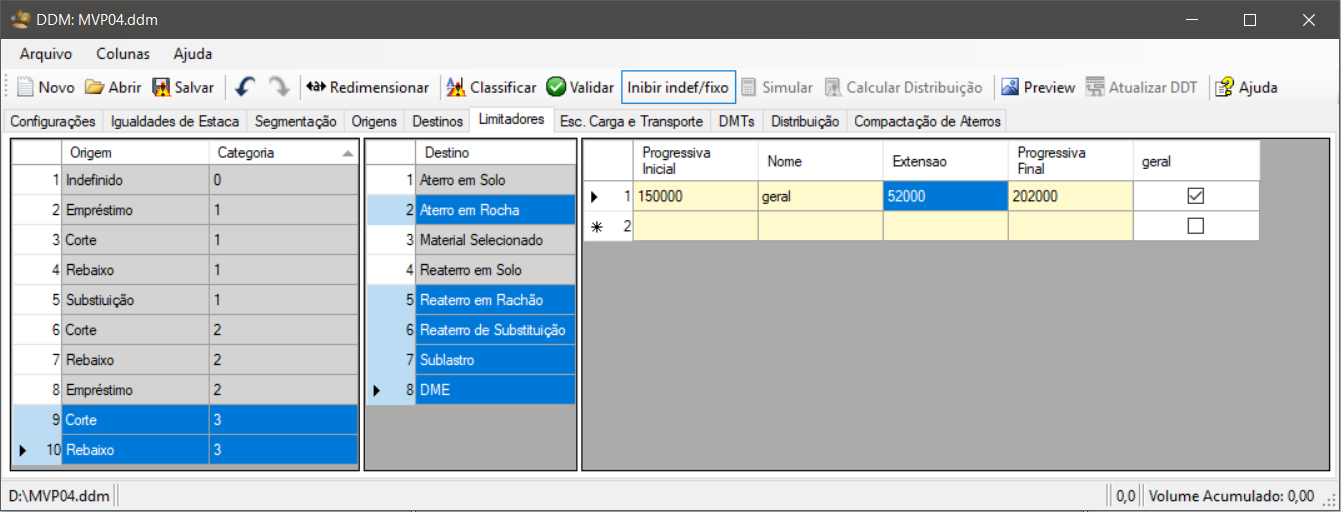The image size is (1341, 512).
Task: Click the 150000 Progressiva Inicial cell
Action: pos(695,196)
